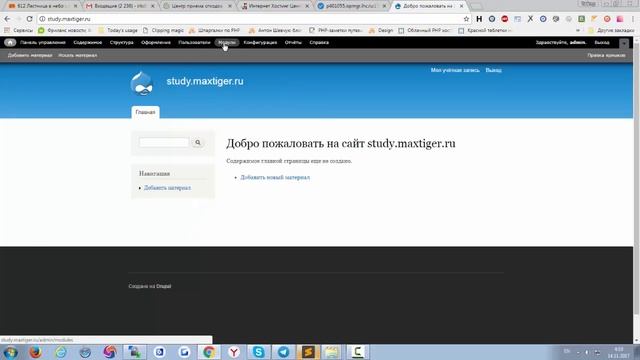The height and width of the screenshot is (360, 640).
Task: Switch to the p401055 tab
Action: [x=352, y=6]
